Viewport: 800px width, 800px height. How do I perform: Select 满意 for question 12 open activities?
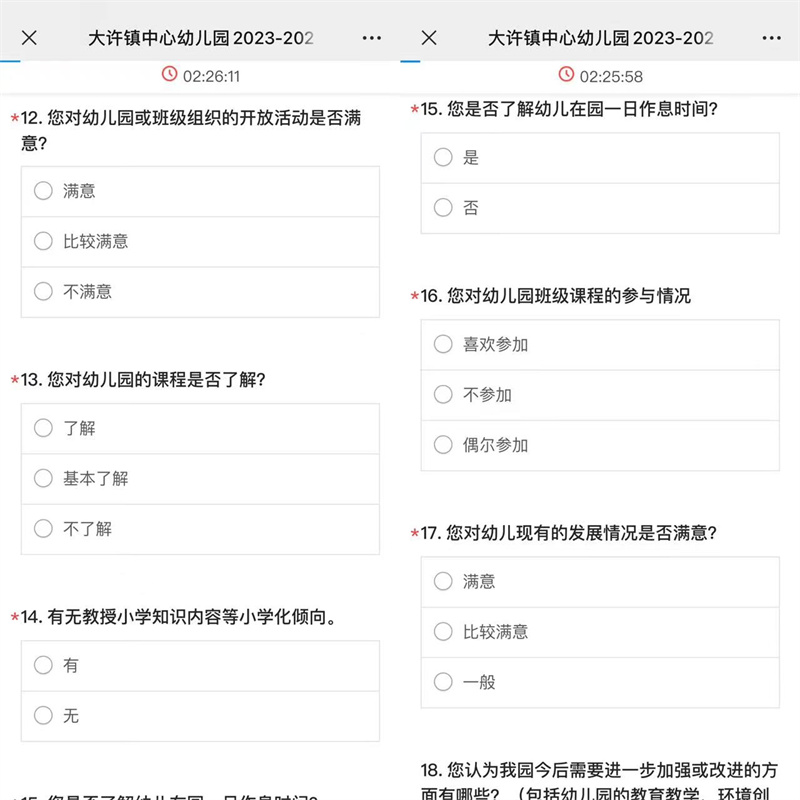pyautogui.click(x=43, y=191)
